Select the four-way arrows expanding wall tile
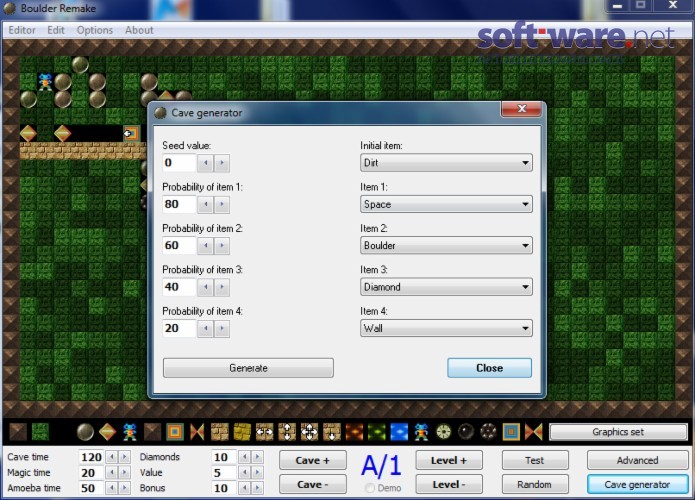Viewport: 695px width, 500px height. [309, 431]
